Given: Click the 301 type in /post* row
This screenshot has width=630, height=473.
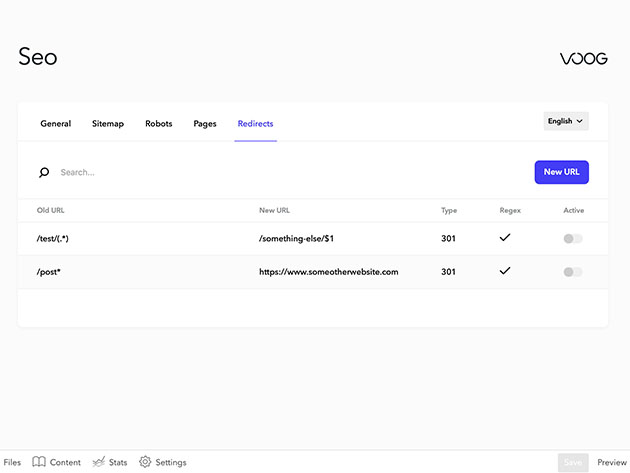Looking at the screenshot, I should point(448,272).
